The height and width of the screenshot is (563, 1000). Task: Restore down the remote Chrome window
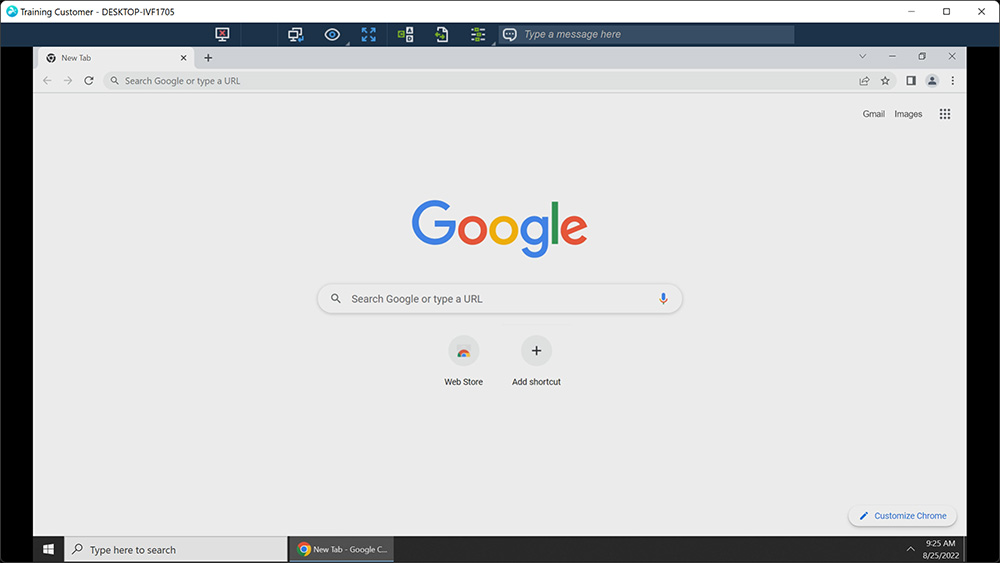point(922,57)
